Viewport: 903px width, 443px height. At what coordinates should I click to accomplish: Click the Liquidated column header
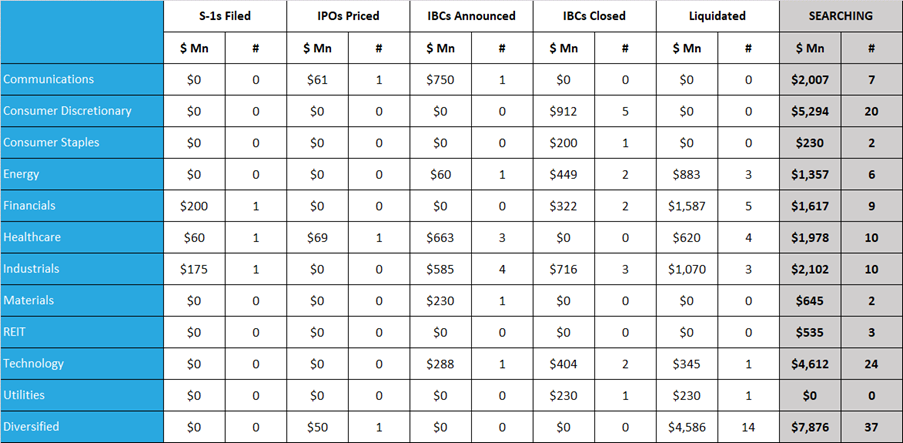(717, 16)
